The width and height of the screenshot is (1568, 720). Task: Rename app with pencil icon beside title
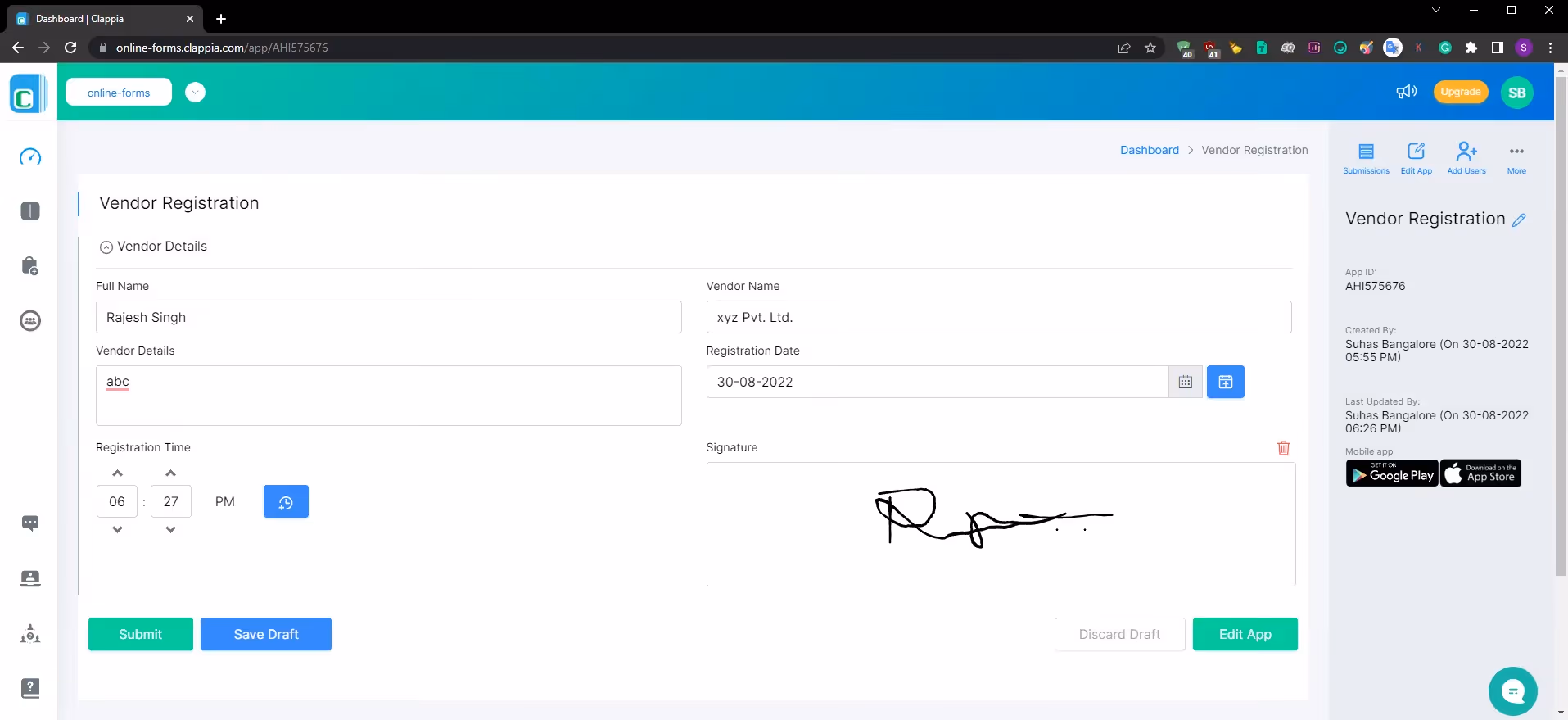1519,220
